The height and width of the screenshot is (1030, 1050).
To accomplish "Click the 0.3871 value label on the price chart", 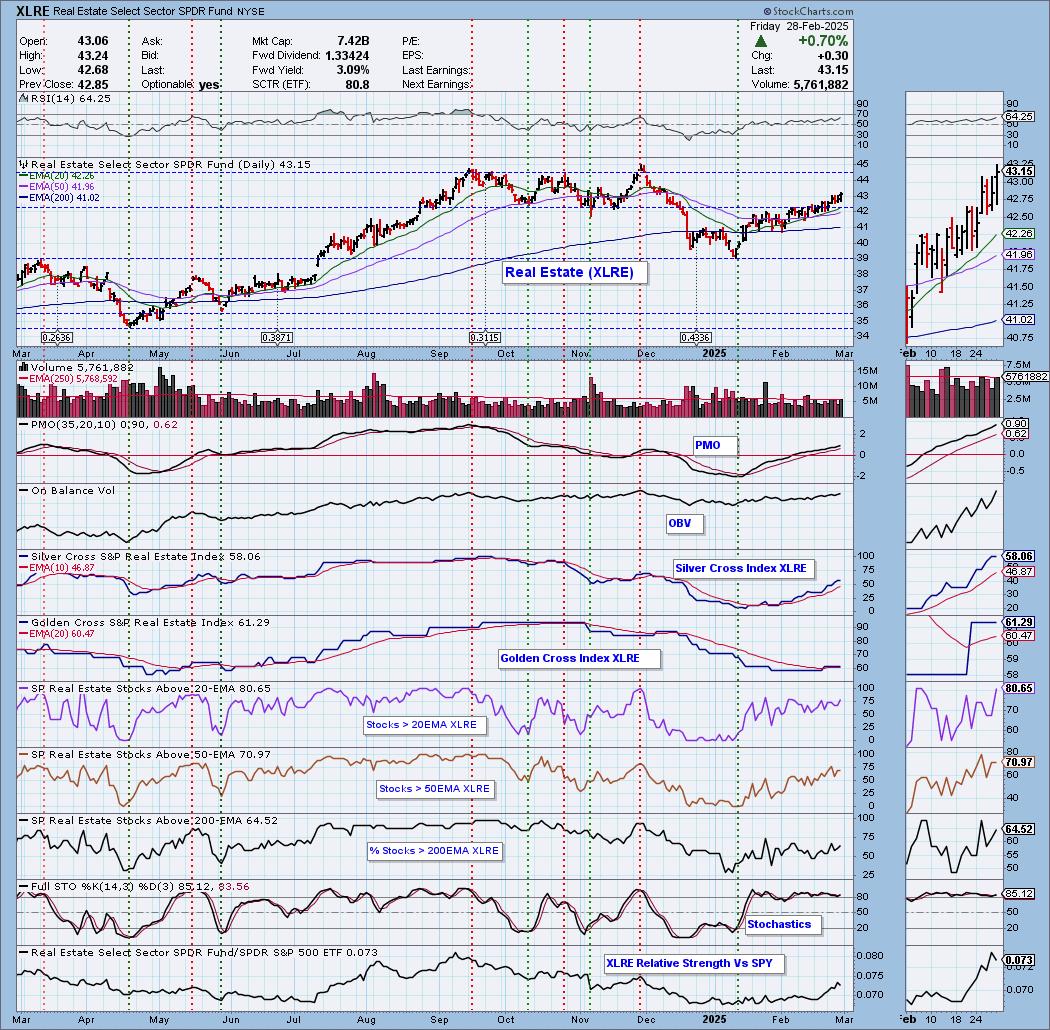I will (x=277, y=338).
